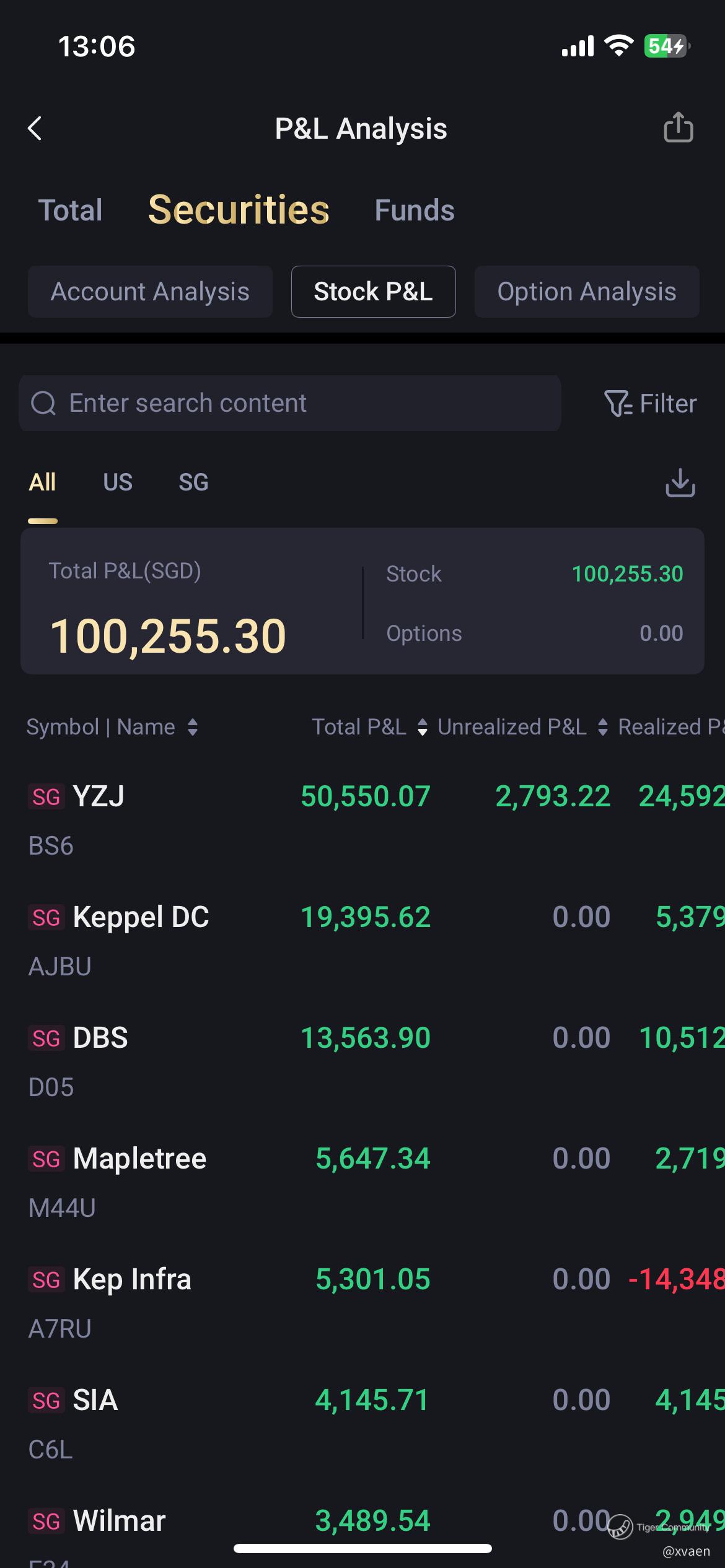The width and height of the screenshot is (725, 1568).
Task: Tap the Tiger Community watermark logo
Action: [620, 1527]
